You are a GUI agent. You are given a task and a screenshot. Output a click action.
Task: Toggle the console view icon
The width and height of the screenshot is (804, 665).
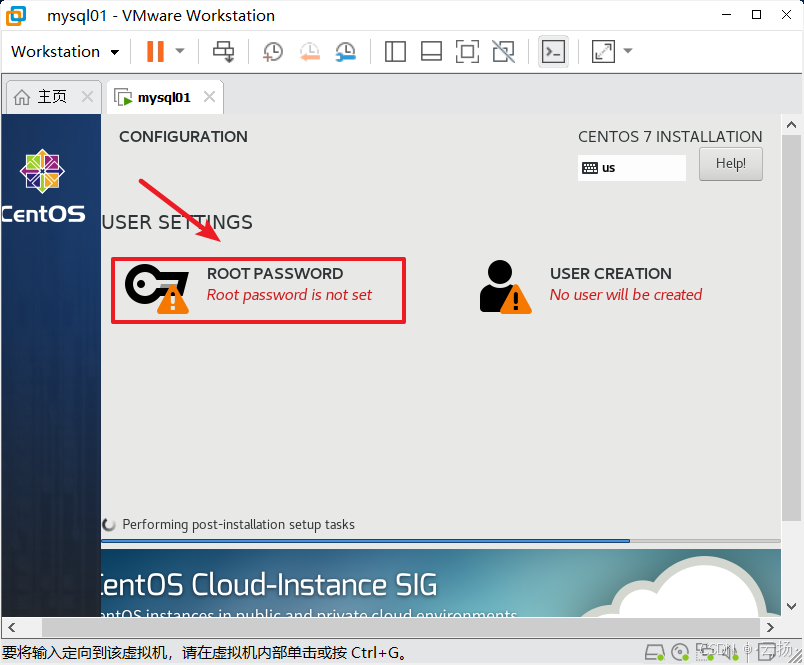pyautogui.click(x=553, y=51)
